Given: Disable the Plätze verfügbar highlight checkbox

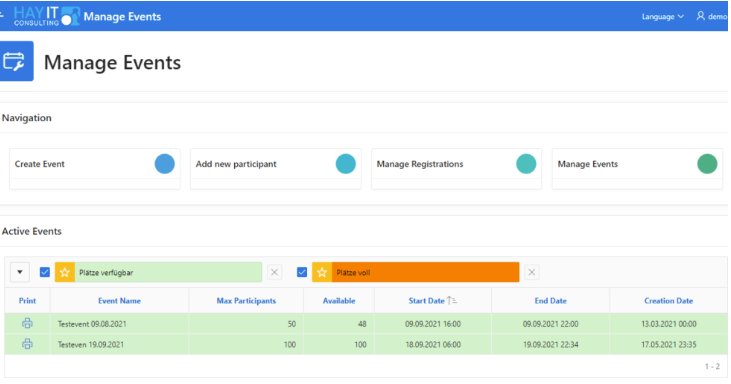Looking at the screenshot, I should 45,272.
